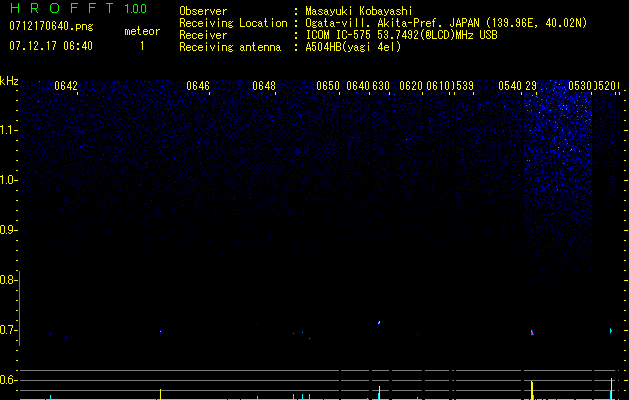The width and height of the screenshot is (629, 400).
Task: Click the yellow intensity spike at the graph's far right
Action: click(611, 388)
